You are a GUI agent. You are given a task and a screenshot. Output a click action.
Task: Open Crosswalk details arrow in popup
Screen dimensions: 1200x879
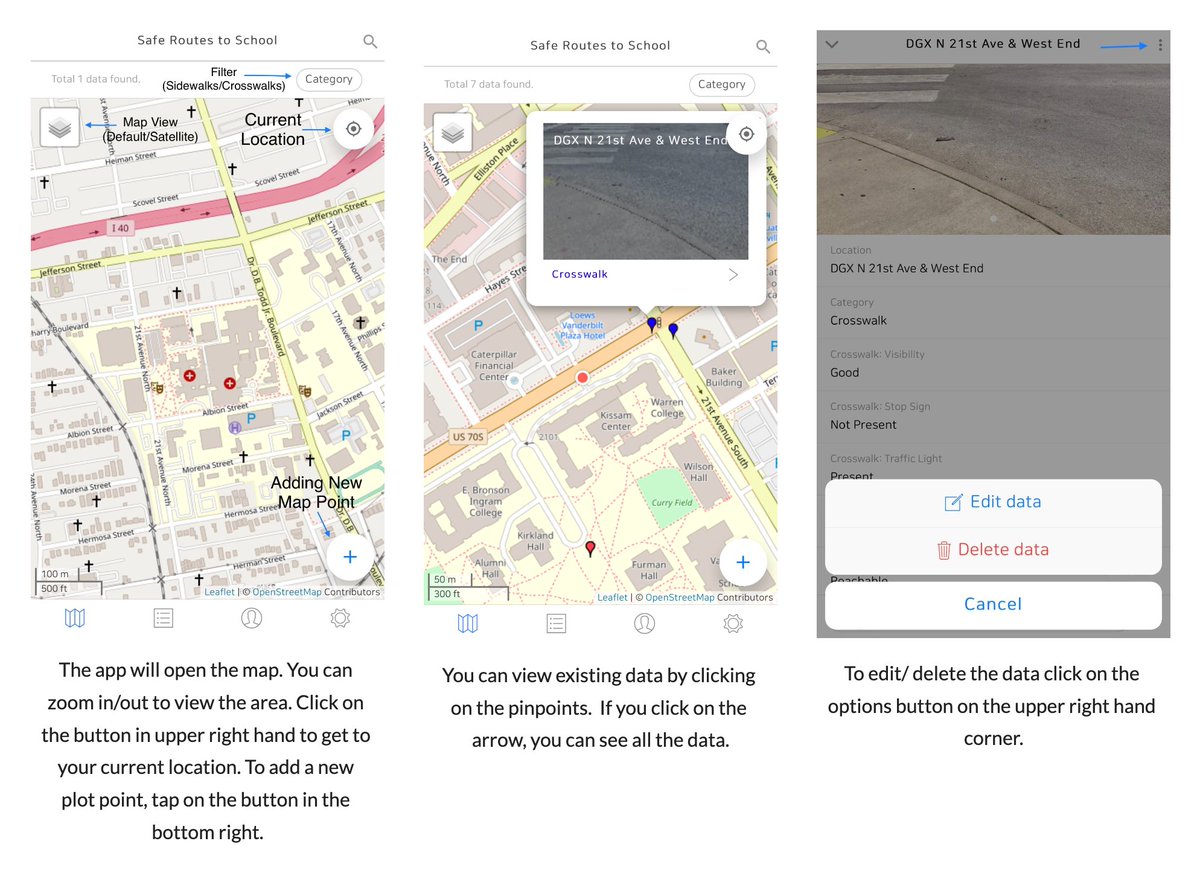733,274
